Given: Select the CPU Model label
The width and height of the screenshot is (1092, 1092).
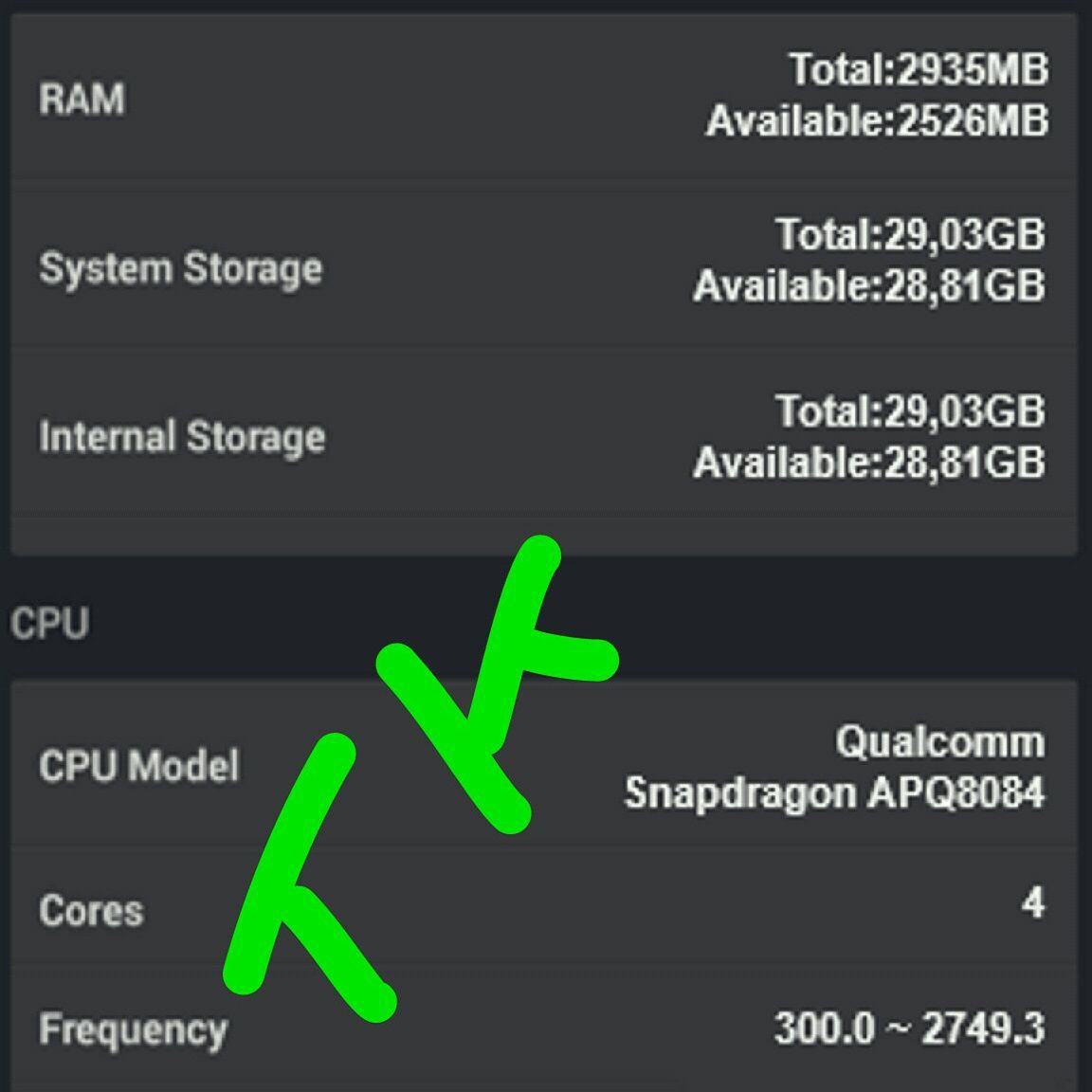Looking at the screenshot, I should (x=138, y=765).
